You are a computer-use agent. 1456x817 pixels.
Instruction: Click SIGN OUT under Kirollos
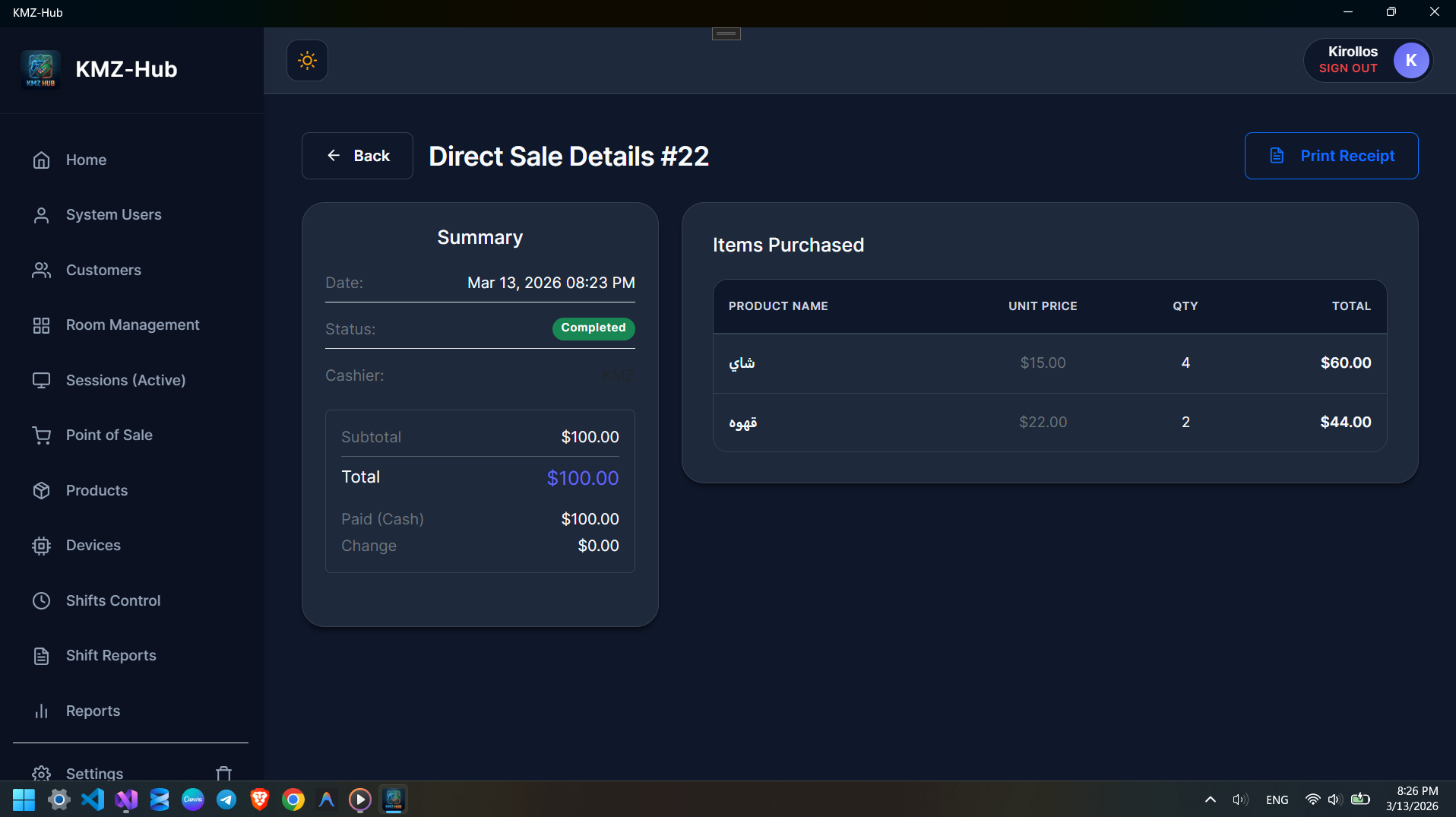pyautogui.click(x=1348, y=68)
